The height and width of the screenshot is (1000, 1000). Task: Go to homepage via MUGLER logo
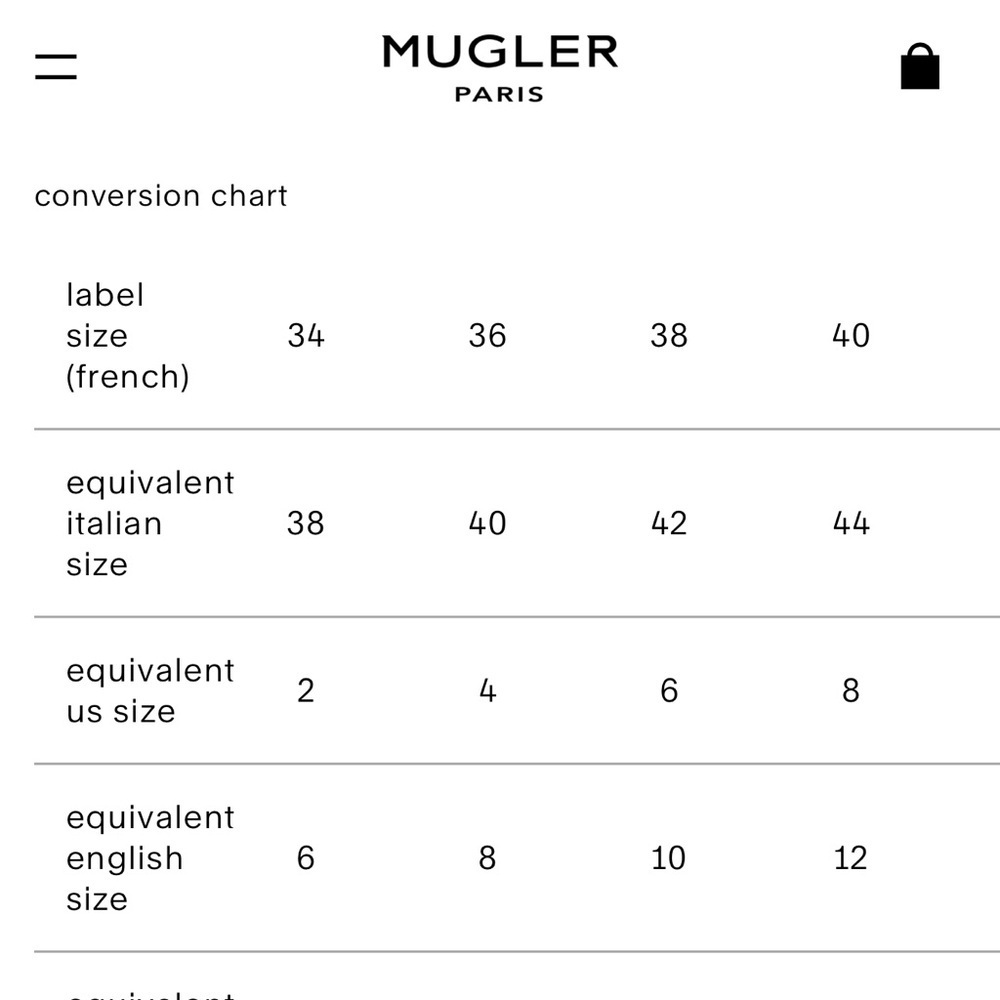(x=500, y=52)
